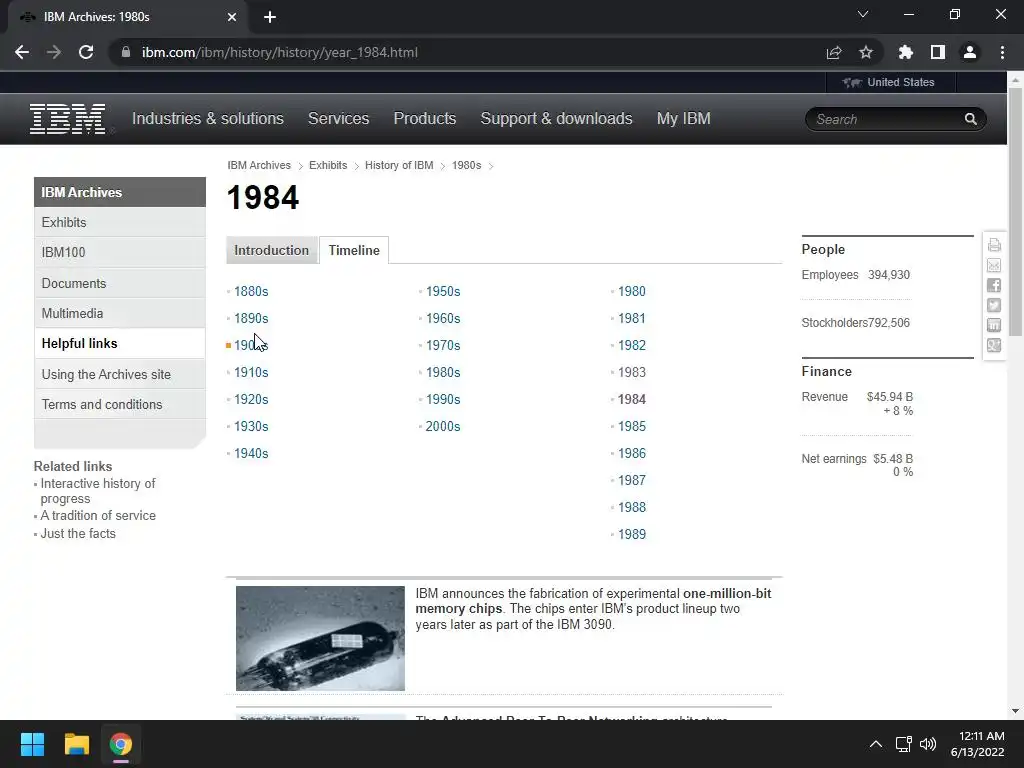Select the United States country selector
The height and width of the screenshot is (768, 1024).
coord(889,82)
